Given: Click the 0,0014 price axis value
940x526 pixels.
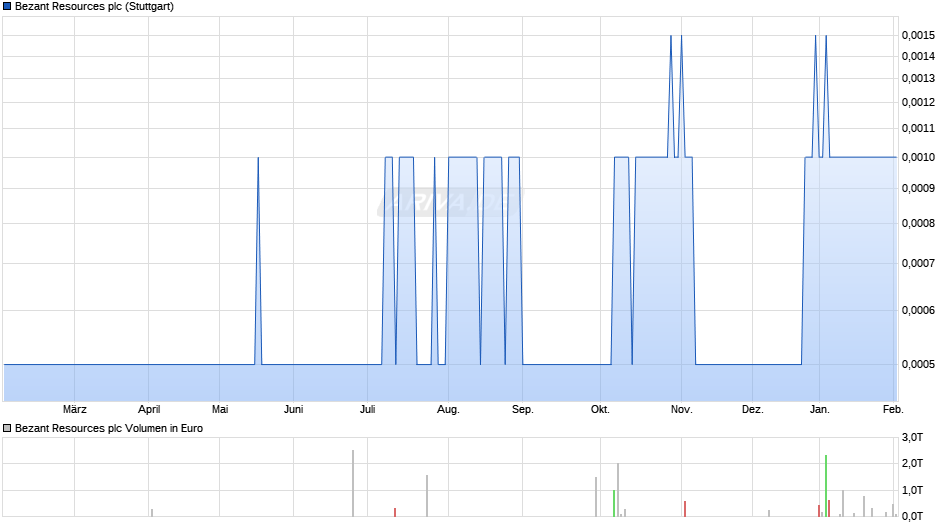Looking at the screenshot, I should (x=918, y=56).
